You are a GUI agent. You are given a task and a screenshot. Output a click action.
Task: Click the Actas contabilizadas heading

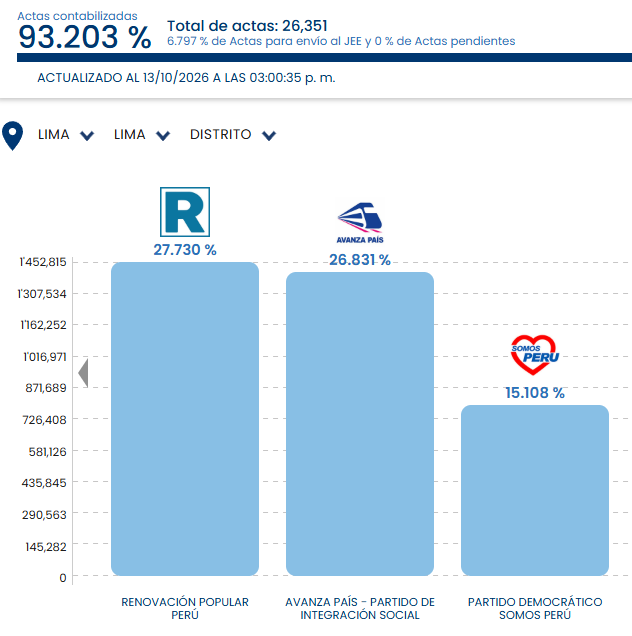point(77,16)
